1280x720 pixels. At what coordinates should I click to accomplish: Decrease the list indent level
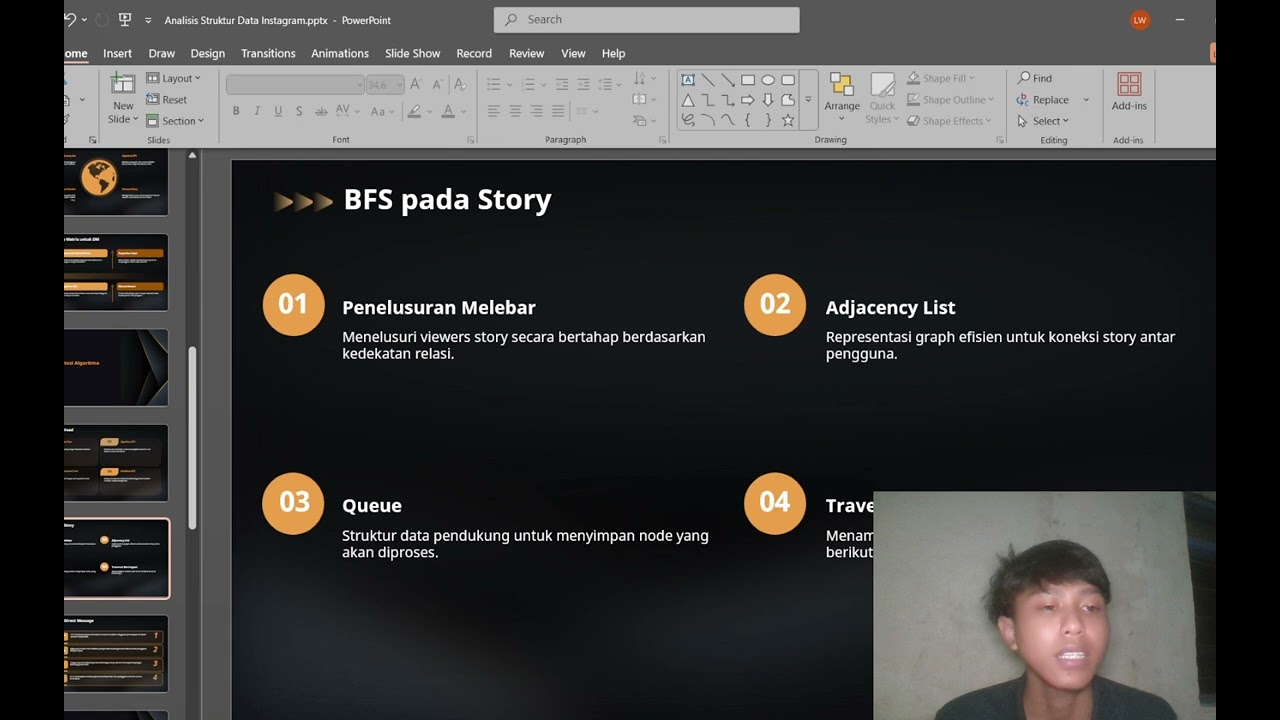coord(562,85)
